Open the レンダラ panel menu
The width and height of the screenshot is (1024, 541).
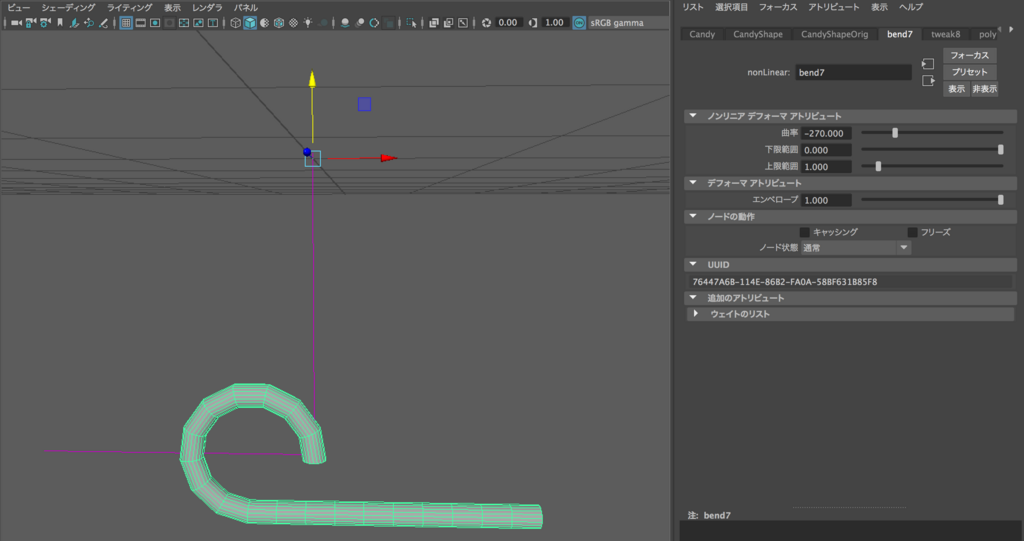[x=207, y=7]
